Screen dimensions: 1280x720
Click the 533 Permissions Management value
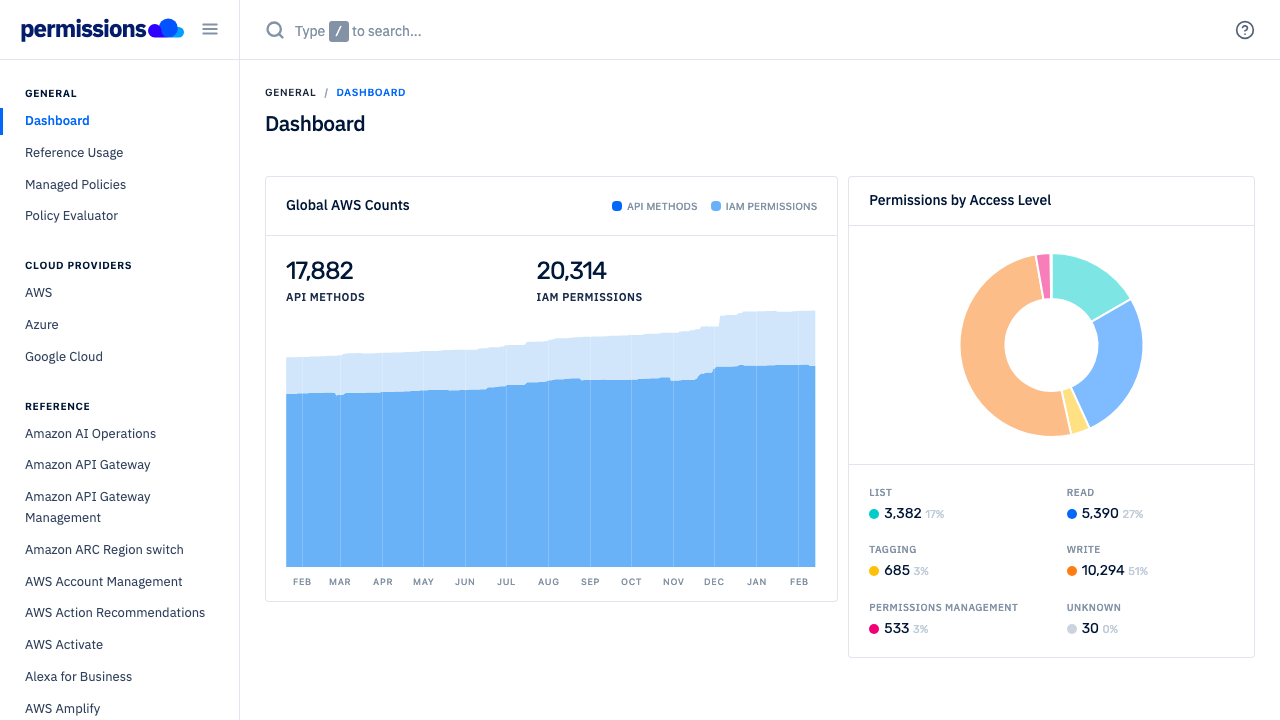point(897,628)
